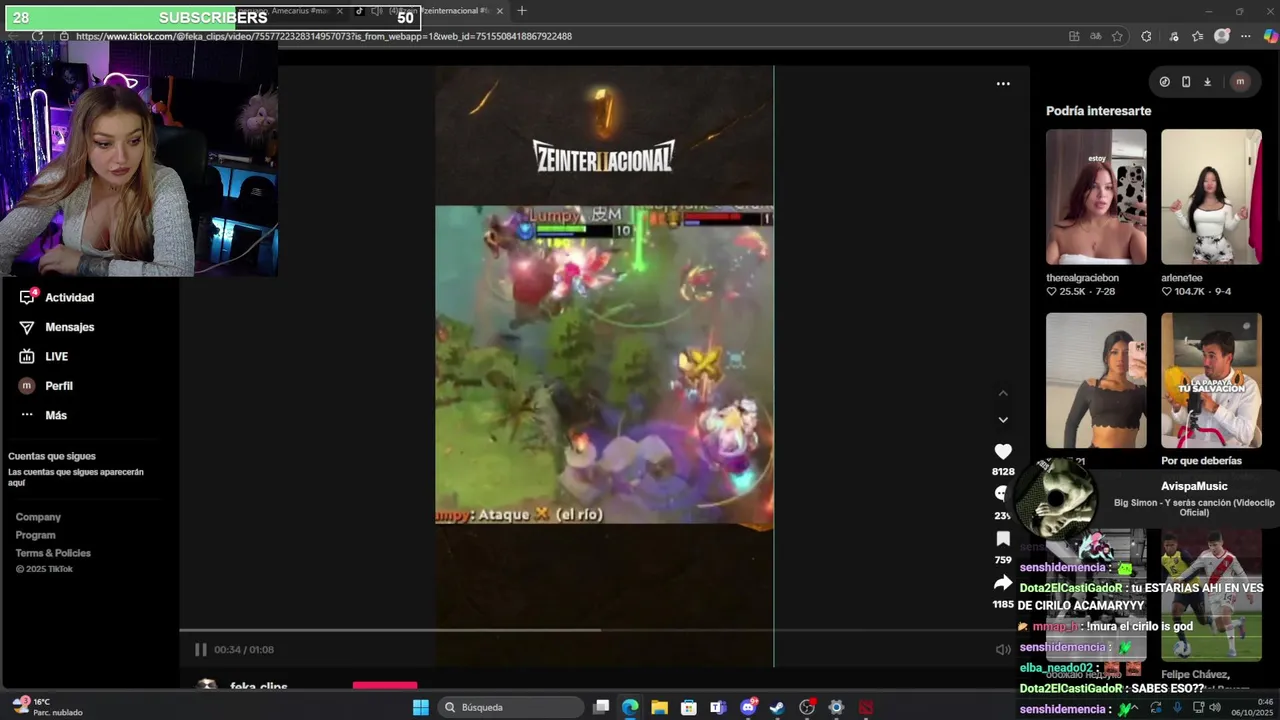Open File Explorer from taskbar
Image resolution: width=1280 pixels, height=720 pixels.
point(659,707)
